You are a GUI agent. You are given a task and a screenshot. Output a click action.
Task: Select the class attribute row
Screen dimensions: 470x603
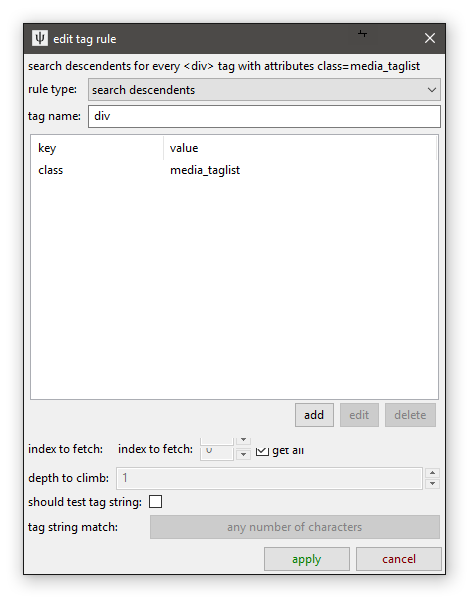(x=234, y=170)
